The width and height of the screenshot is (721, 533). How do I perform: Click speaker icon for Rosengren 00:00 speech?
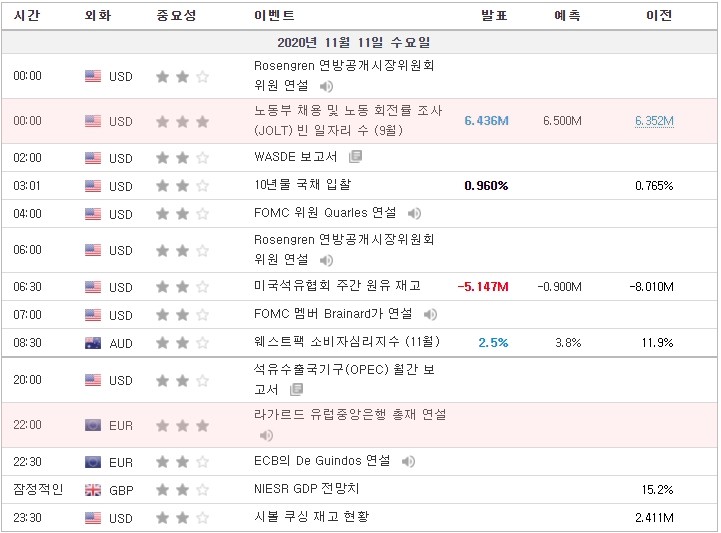pyautogui.click(x=326, y=86)
